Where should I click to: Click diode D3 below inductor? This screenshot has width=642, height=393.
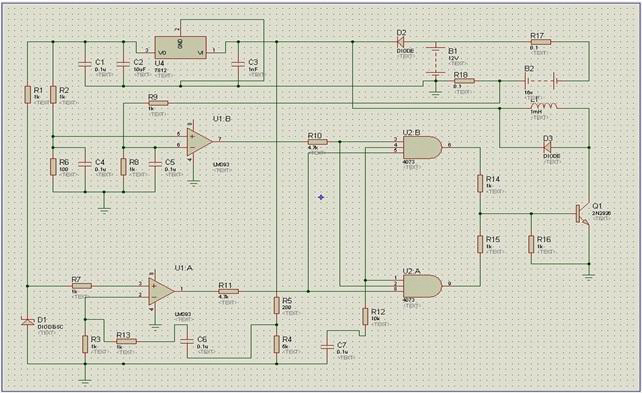[x=547, y=147]
